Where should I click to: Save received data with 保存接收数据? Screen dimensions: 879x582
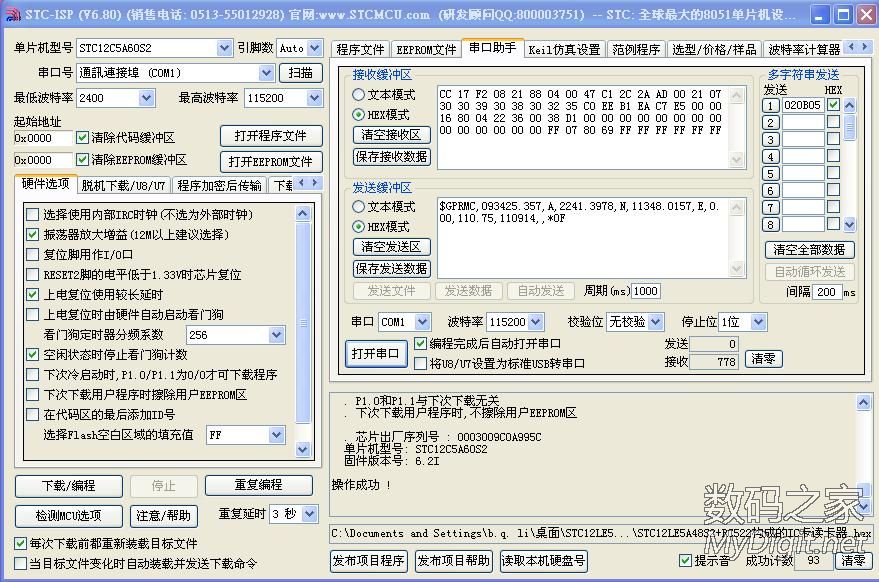click(x=391, y=156)
